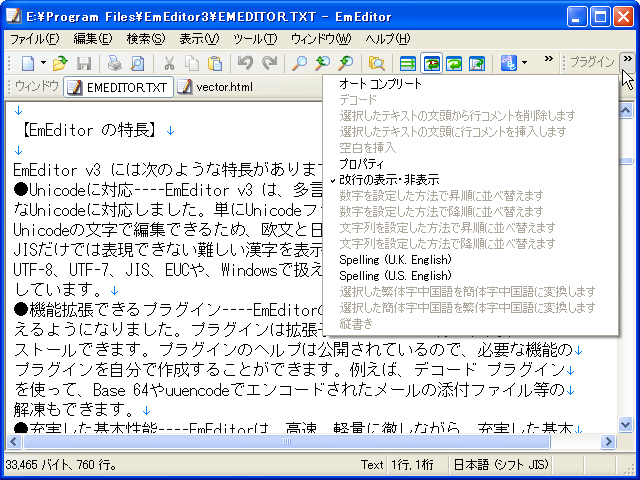Toggle the Wrap by Window icon
This screenshot has height=480, width=640.
pos(454,63)
